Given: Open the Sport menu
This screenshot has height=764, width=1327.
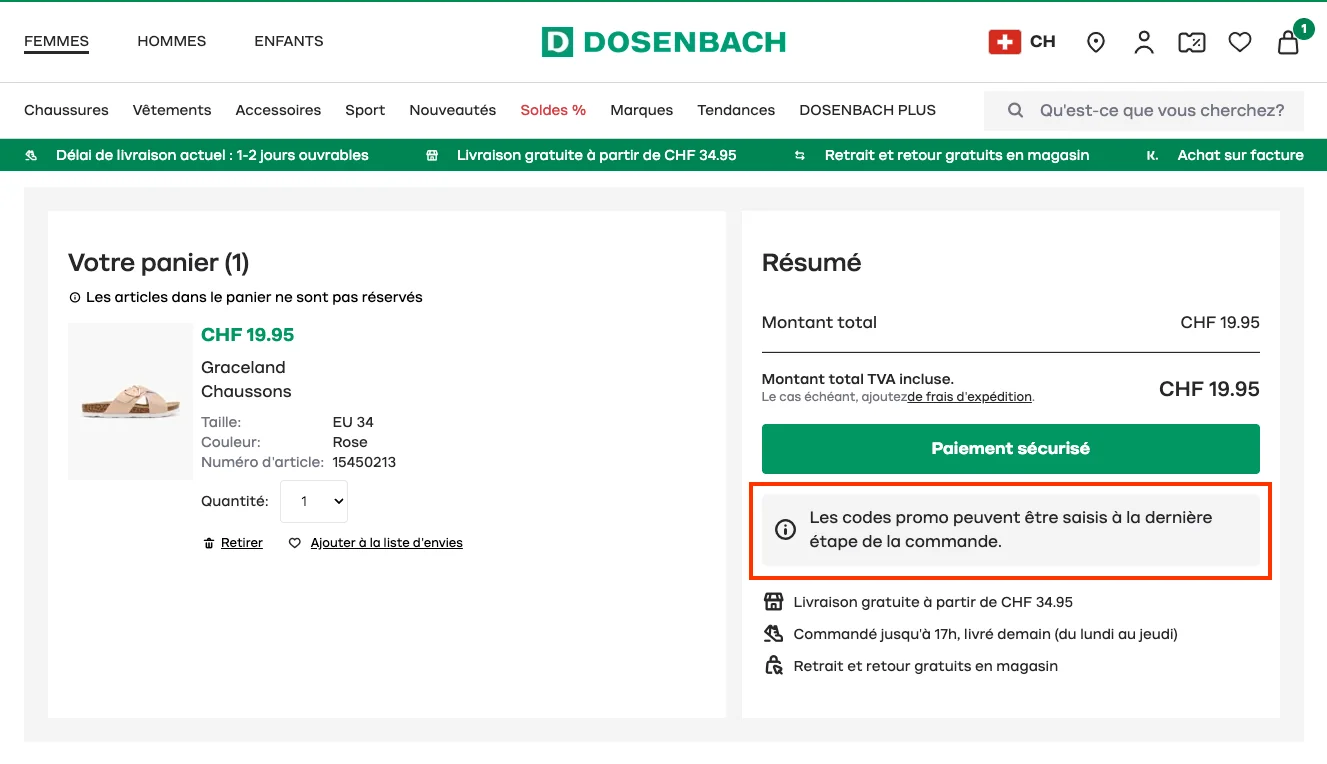Looking at the screenshot, I should pos(365,110).
